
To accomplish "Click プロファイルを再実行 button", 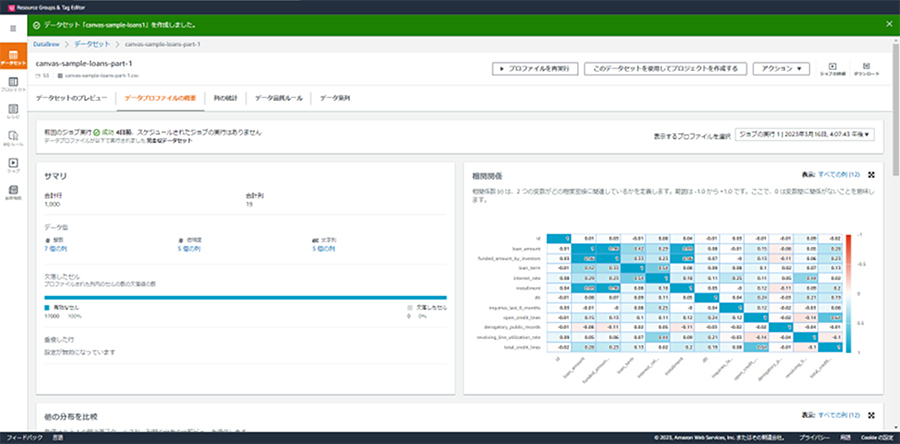I will (534, 68).
